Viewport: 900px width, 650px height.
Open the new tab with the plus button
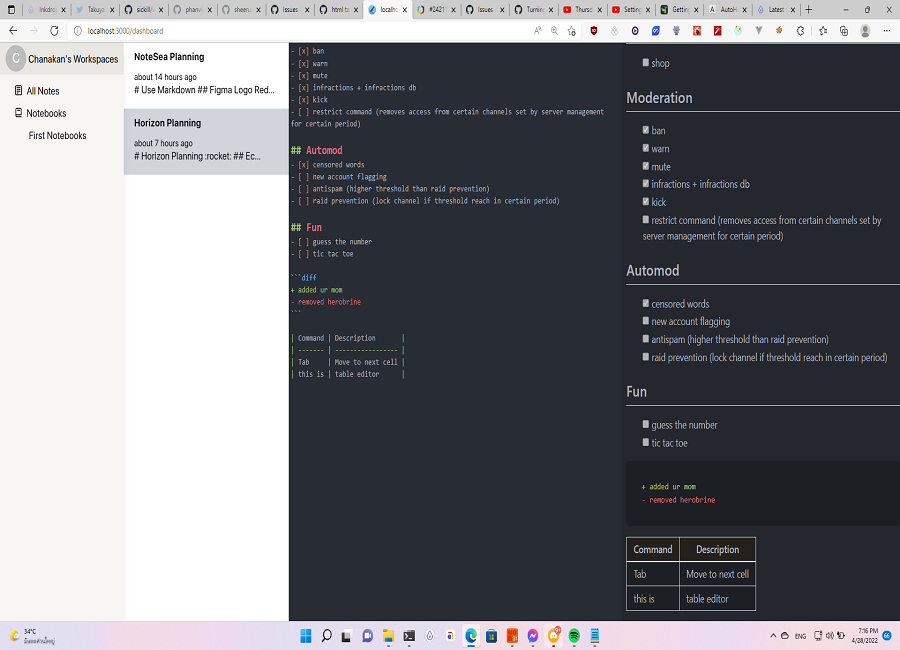[x=809, y=9]
